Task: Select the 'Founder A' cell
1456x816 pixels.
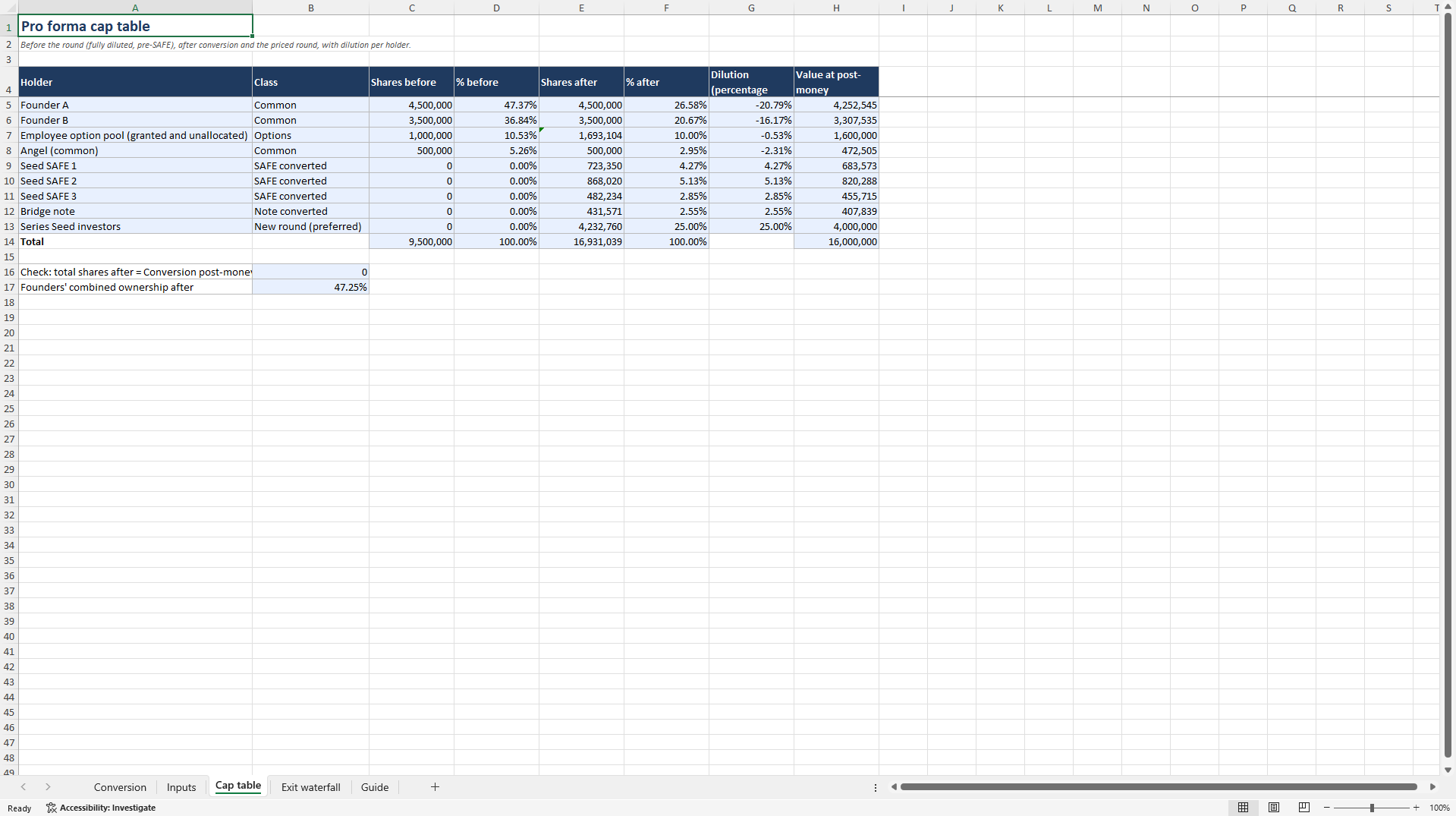Action: pos(135,105)
